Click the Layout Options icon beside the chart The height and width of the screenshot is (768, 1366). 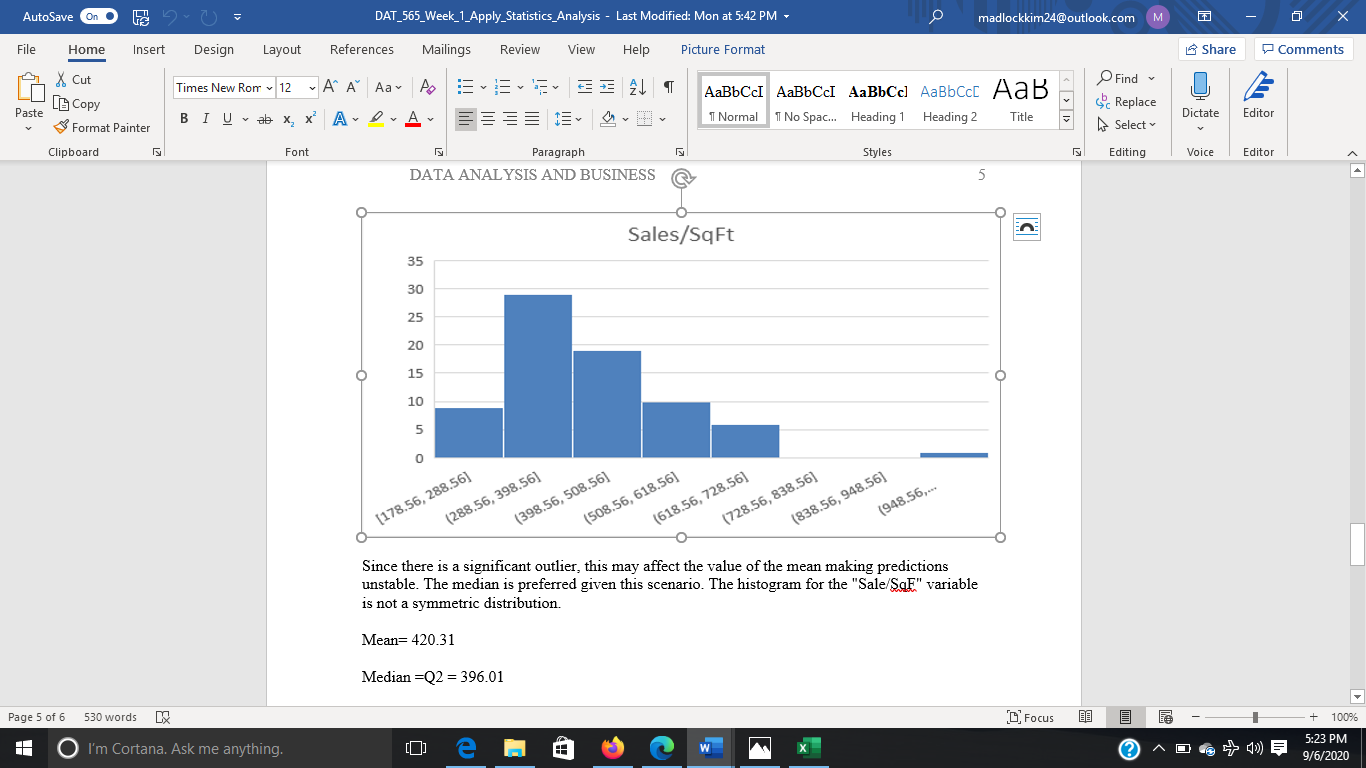1027,227
